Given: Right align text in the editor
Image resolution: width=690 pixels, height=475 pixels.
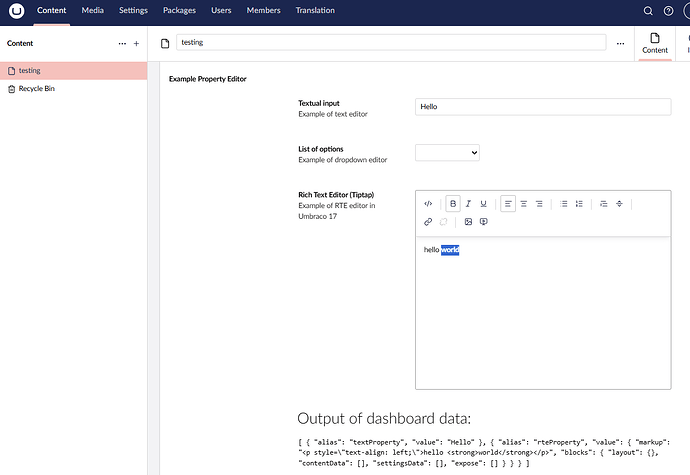Looking at the screenshot, I should [539, 203].
